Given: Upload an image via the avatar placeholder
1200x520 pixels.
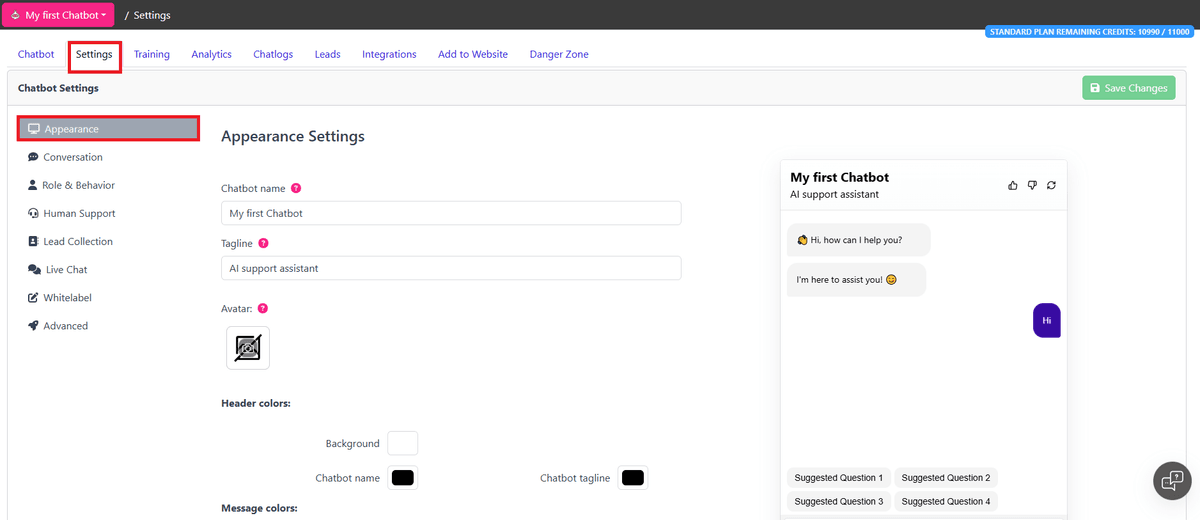Looking at the screenshot, I should point(247,348).
